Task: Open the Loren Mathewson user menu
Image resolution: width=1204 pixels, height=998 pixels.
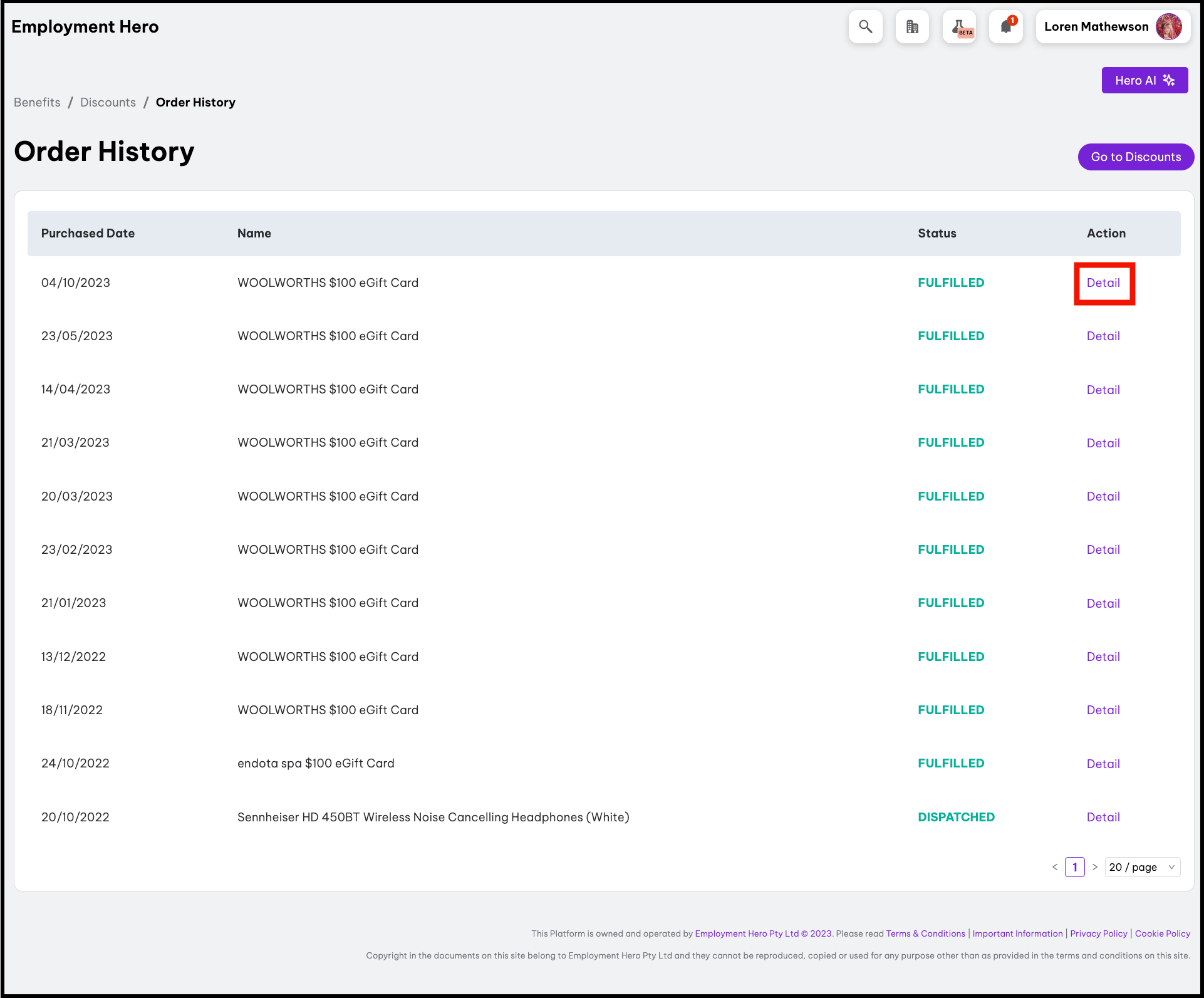Action: click(1113, 27)
